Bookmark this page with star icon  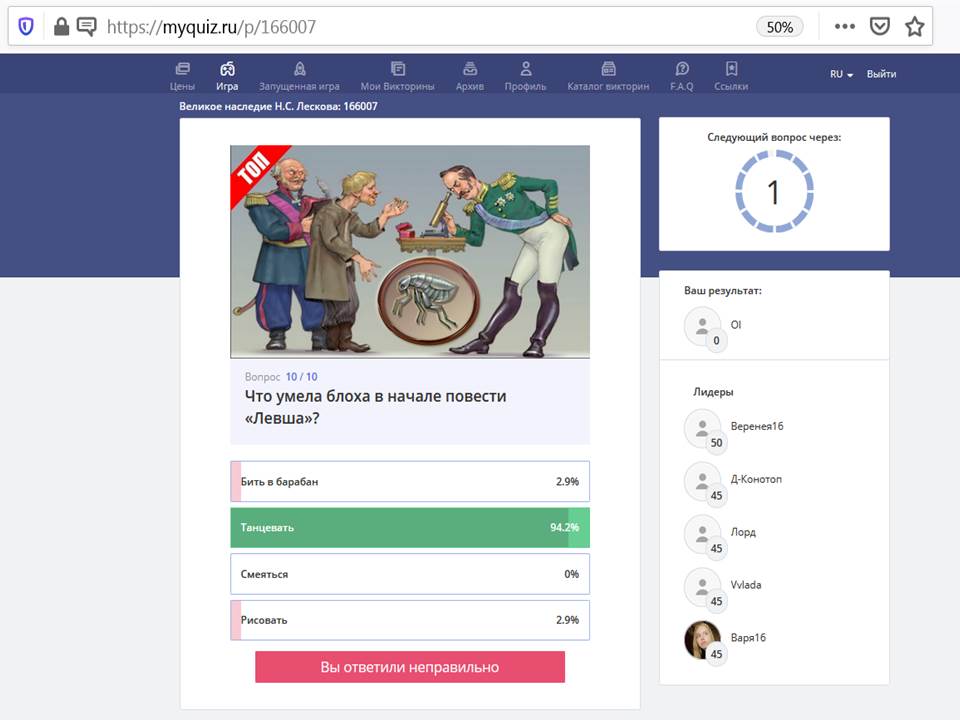(914, 27)
